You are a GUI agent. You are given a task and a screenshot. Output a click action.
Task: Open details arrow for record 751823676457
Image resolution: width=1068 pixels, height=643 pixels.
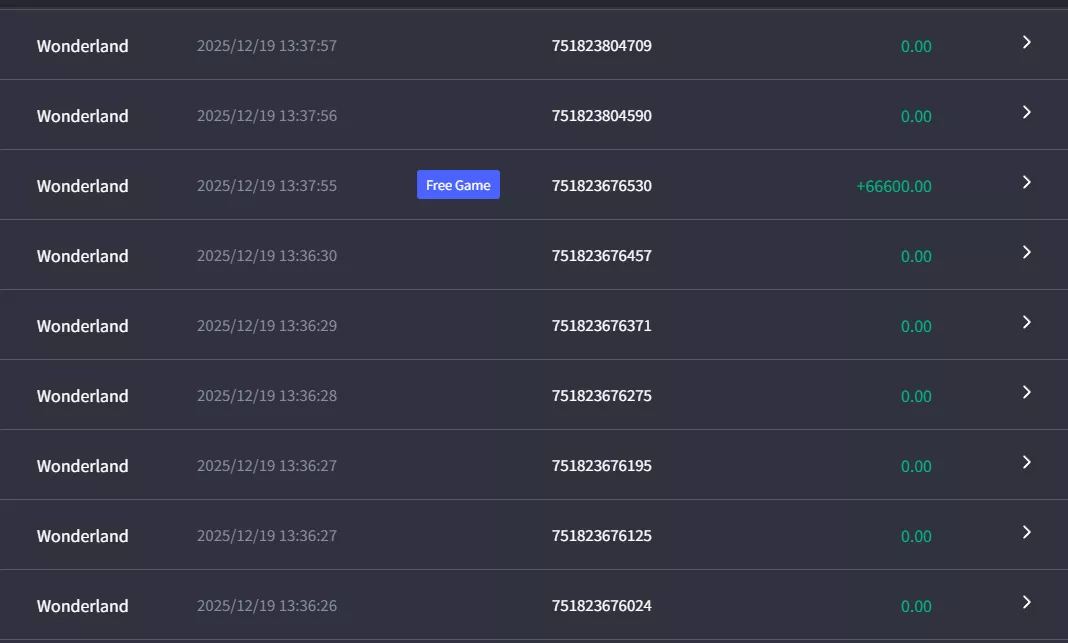[1026, 253]
